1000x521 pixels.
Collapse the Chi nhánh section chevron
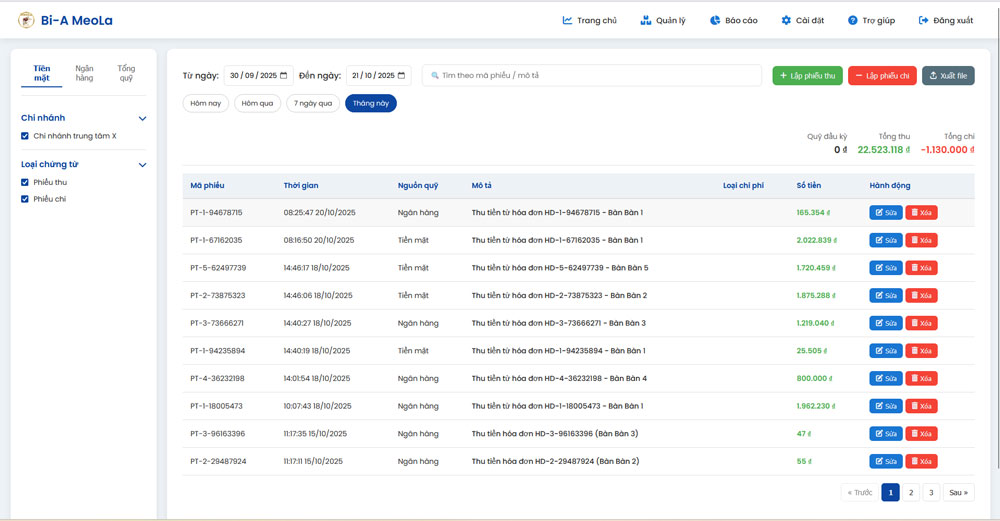[x=142, y=118]
